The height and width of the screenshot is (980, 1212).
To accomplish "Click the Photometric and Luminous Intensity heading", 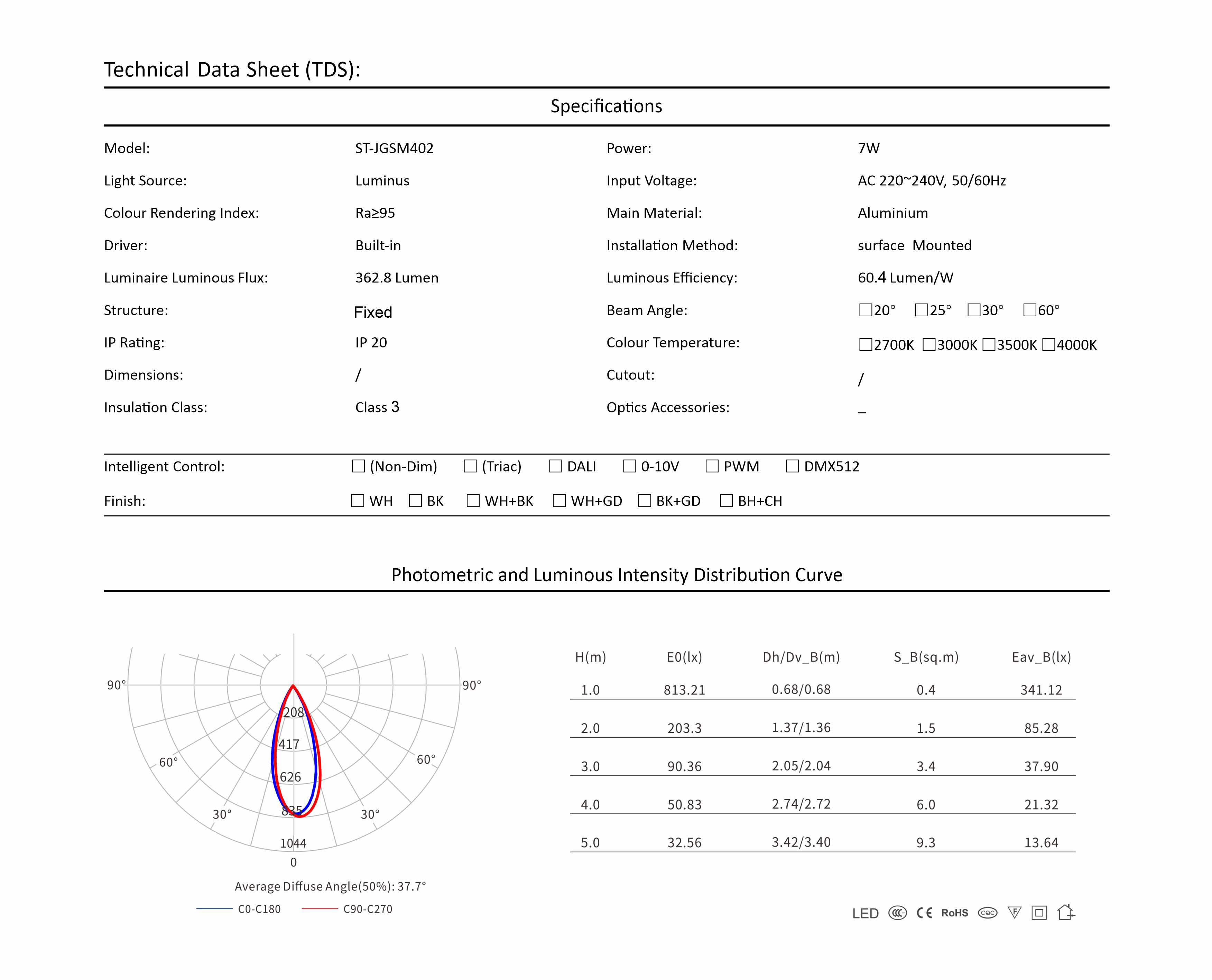I will click(616, 575).
